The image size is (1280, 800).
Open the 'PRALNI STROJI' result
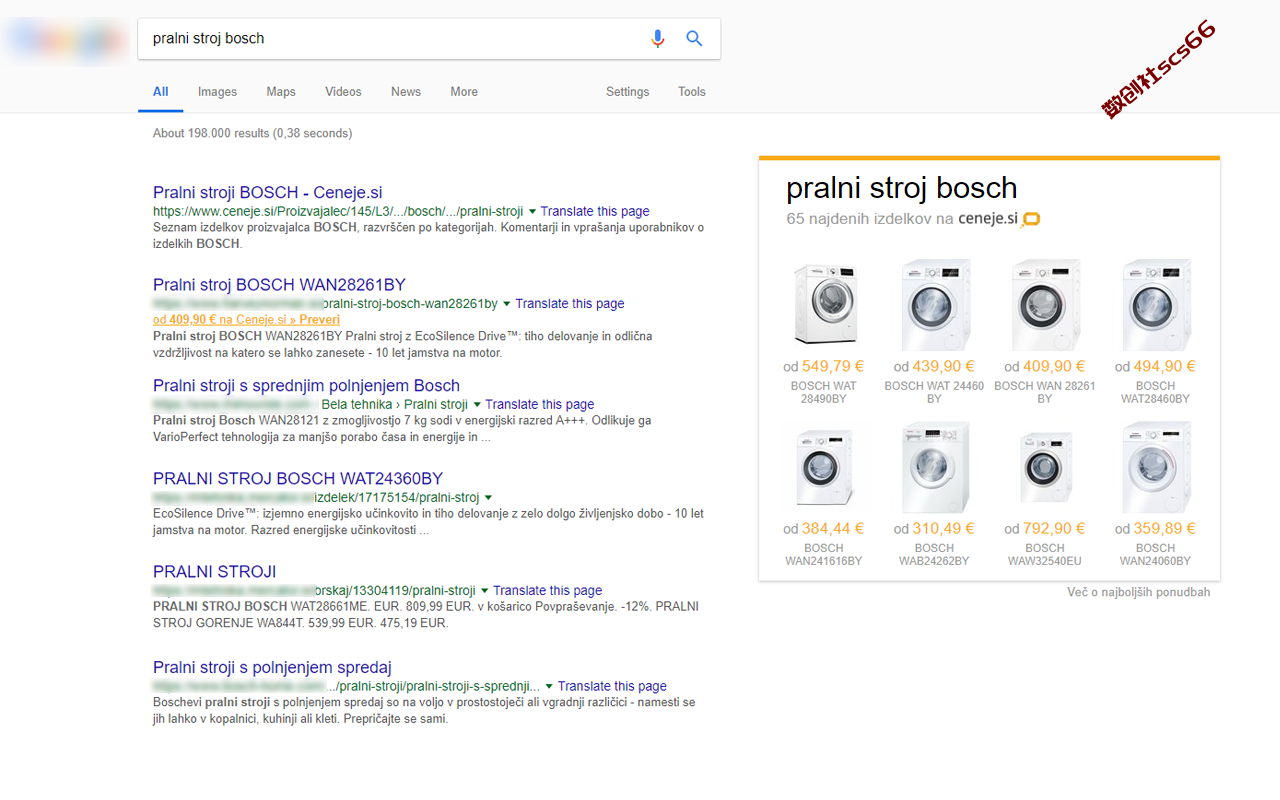[x=214, y=572]
